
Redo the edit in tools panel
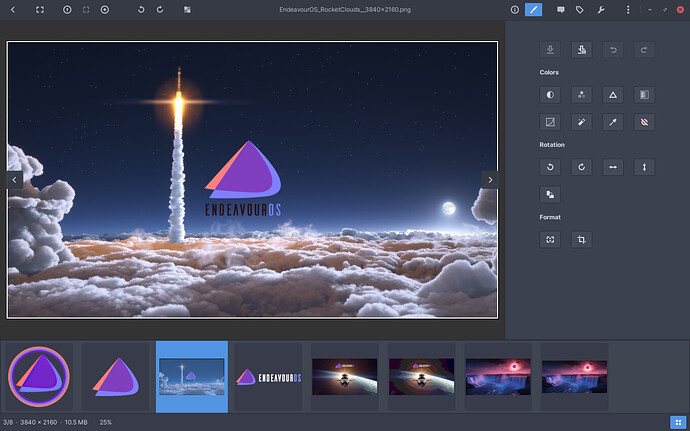tap(644, 50)
